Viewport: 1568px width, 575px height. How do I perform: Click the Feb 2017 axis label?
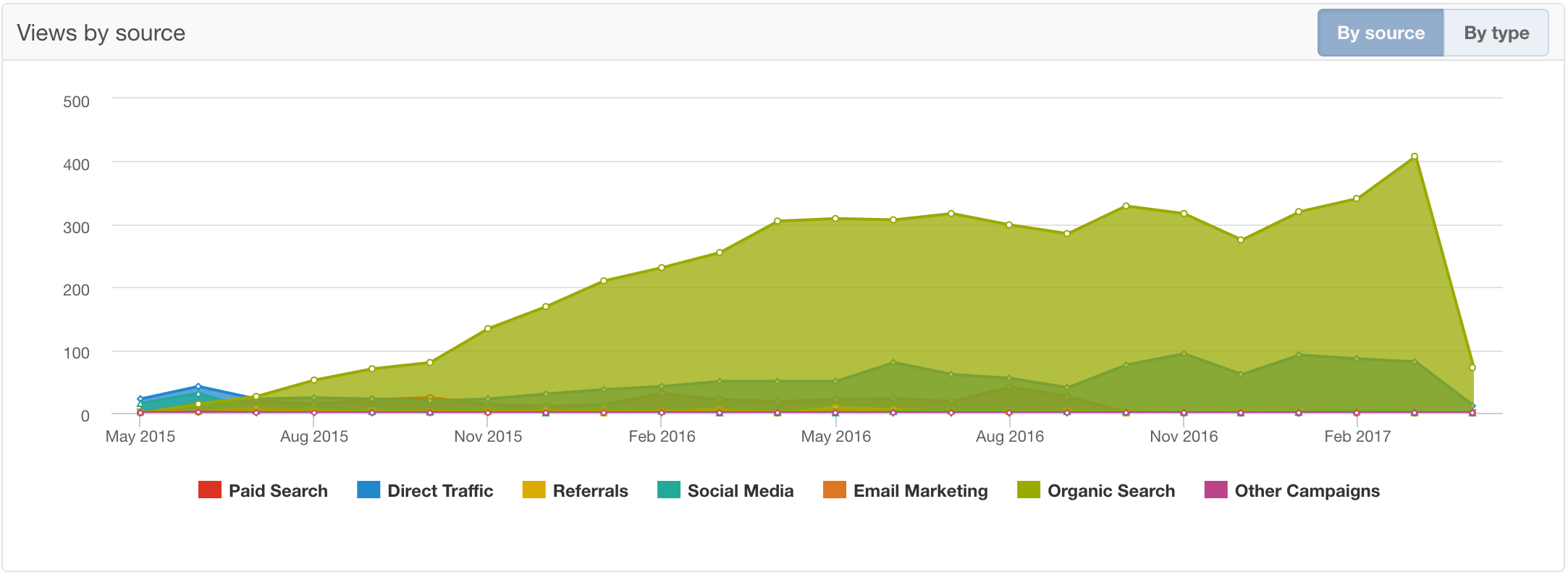point(1357,437)
